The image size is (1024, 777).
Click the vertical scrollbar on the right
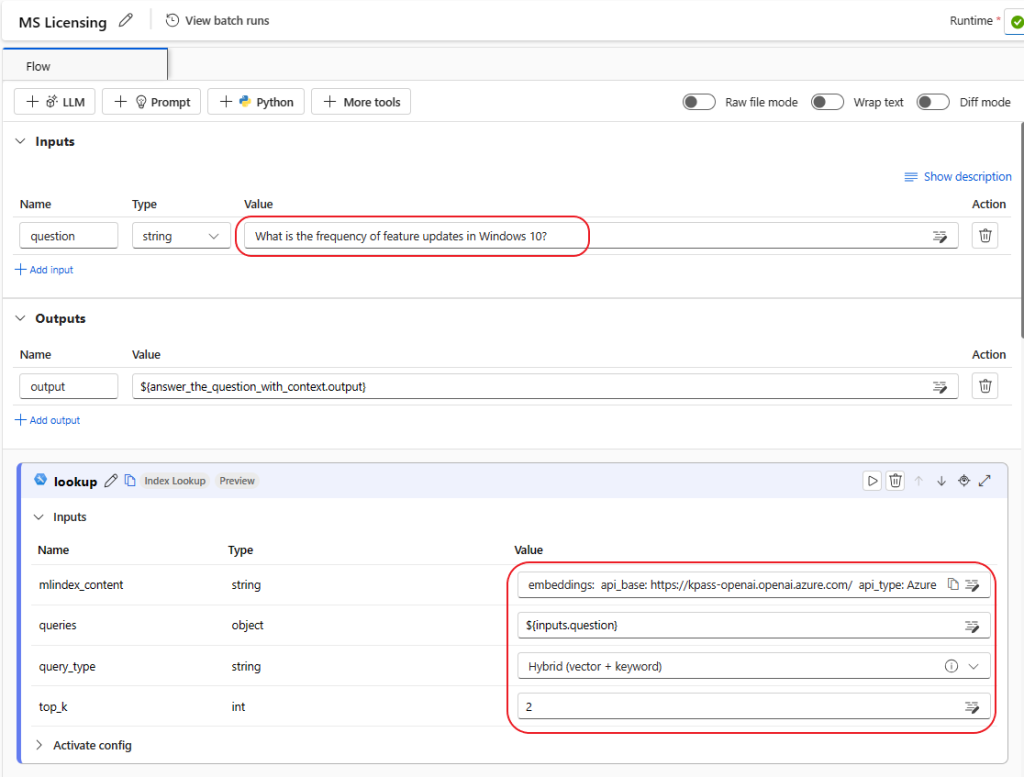click(1021, 230)
